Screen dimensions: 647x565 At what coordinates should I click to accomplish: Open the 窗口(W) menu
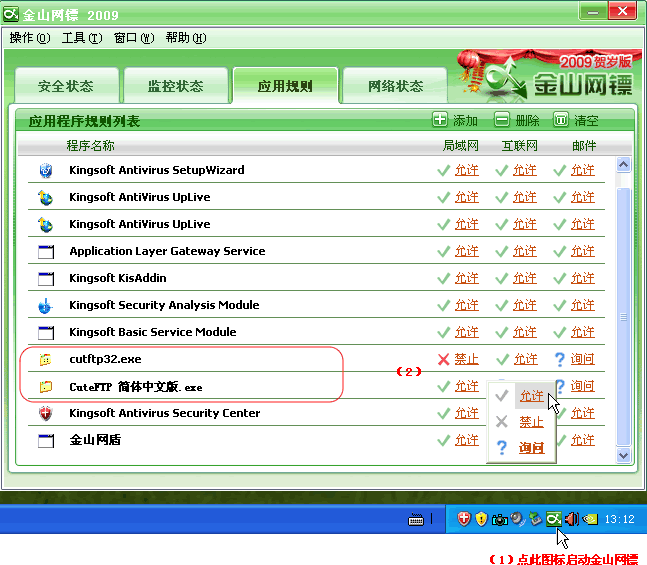[x=134, y=38]
